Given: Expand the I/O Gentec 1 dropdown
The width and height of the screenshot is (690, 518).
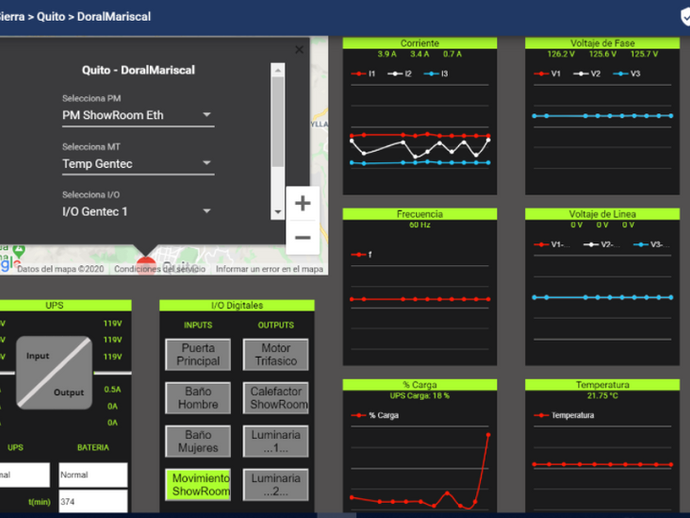Looking at the screenshot, I should pyautogui.click(x=138, y=212).
